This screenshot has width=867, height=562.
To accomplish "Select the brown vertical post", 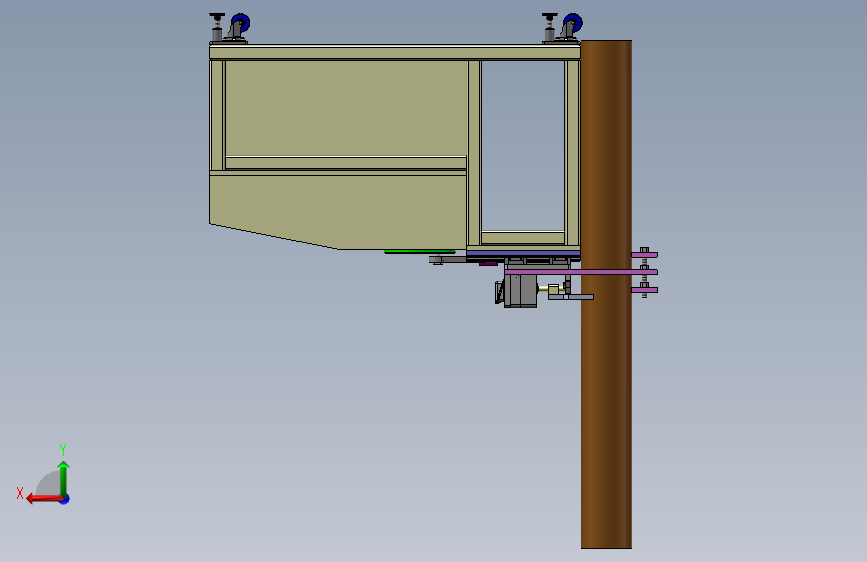I will 606,294.
